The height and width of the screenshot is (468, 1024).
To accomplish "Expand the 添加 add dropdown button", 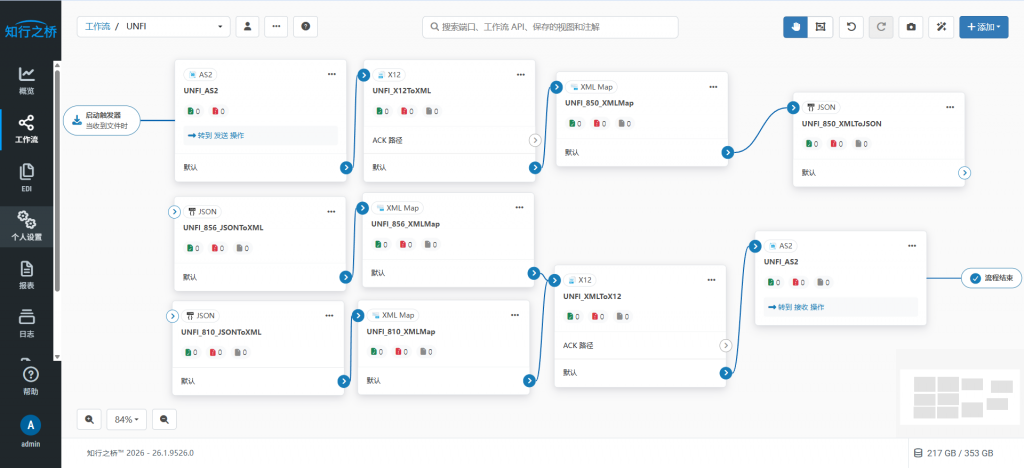I will tap(984, 27).
